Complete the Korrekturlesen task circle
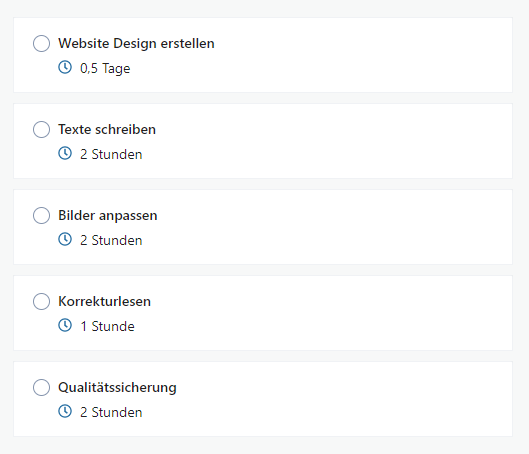 point(41,302)
